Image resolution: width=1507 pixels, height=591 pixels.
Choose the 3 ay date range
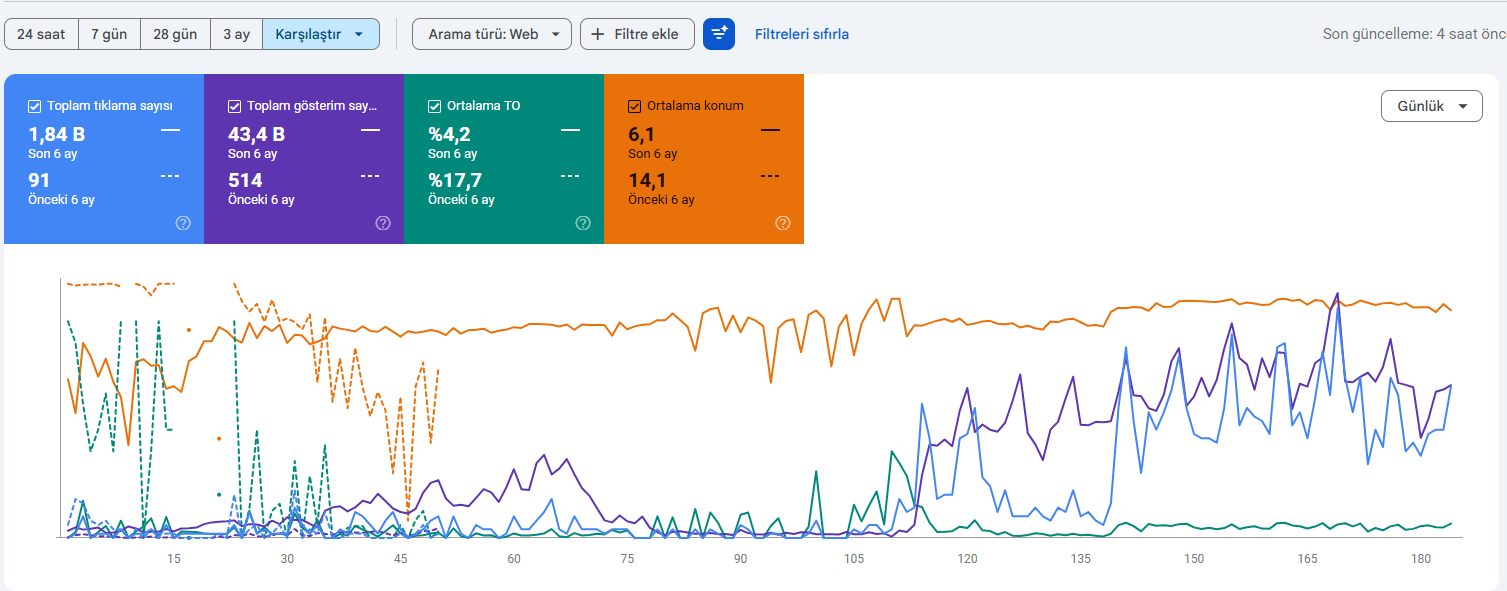(x=236, y=34)
